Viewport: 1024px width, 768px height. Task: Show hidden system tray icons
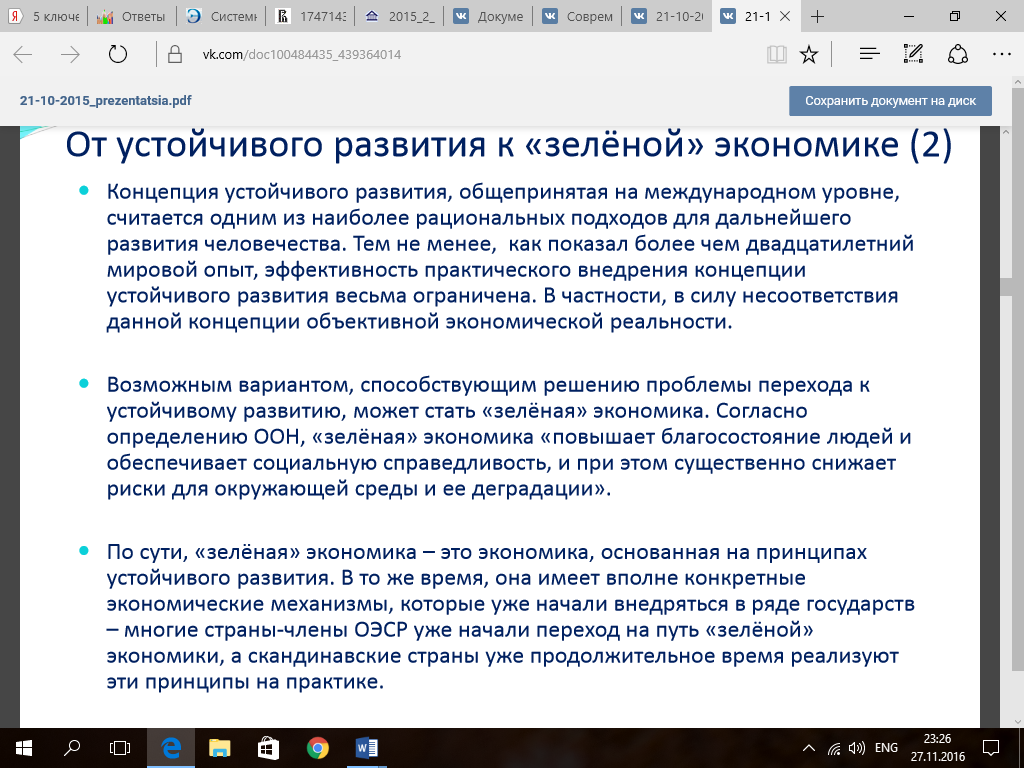[809, 747]
